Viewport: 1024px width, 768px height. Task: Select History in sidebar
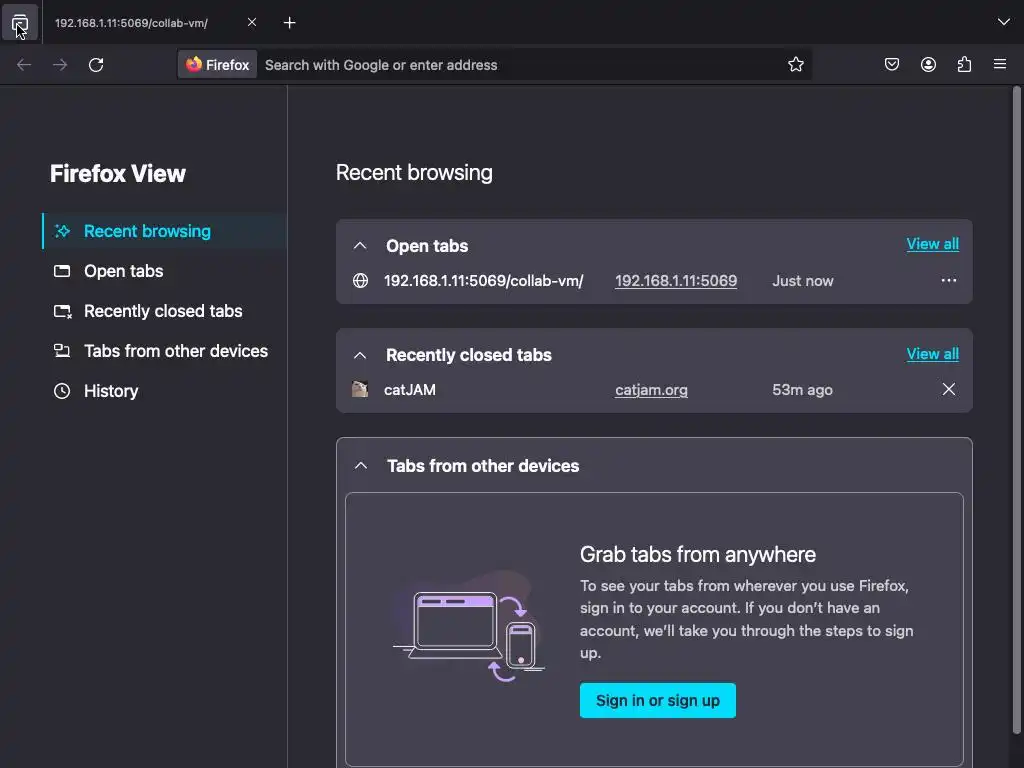[165, 391]
